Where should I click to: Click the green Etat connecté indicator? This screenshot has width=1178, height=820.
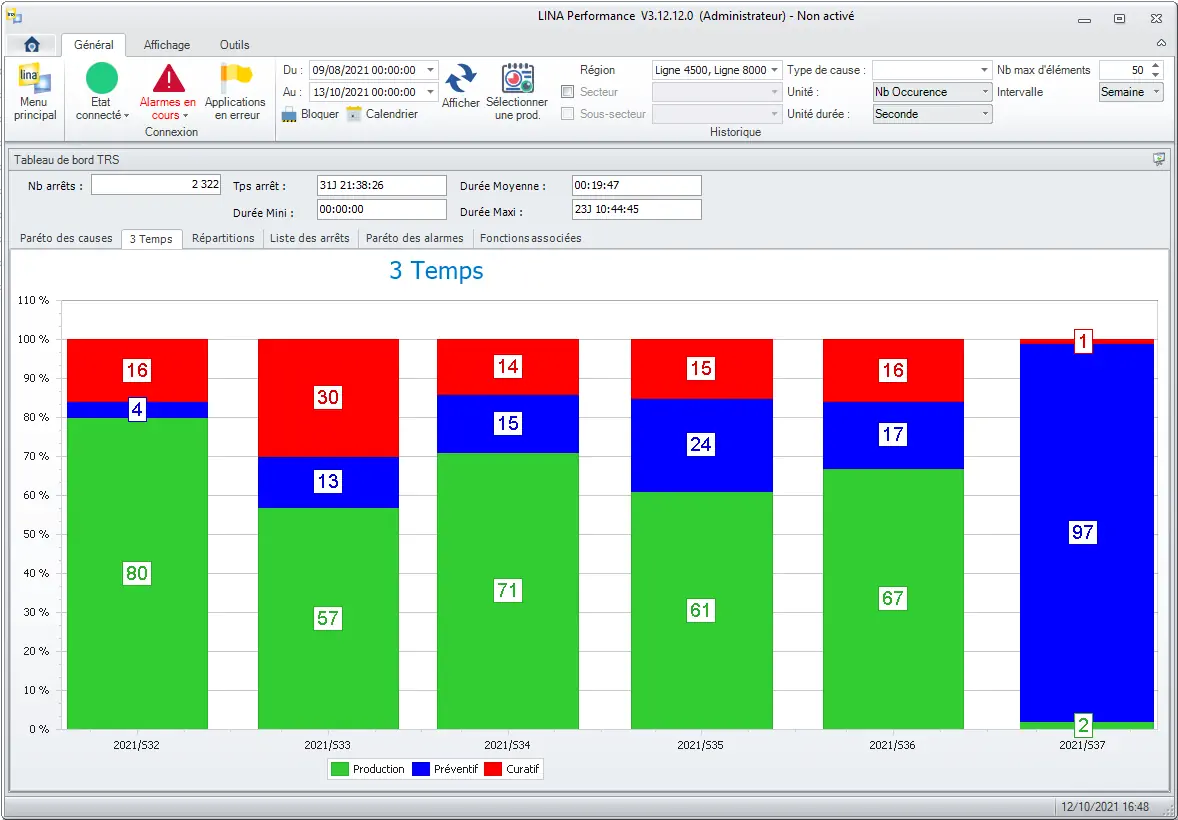102,79
